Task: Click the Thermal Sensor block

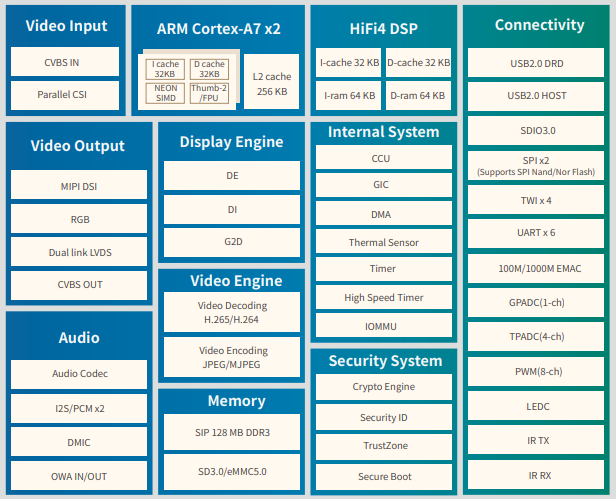Action: click(382, 242)
